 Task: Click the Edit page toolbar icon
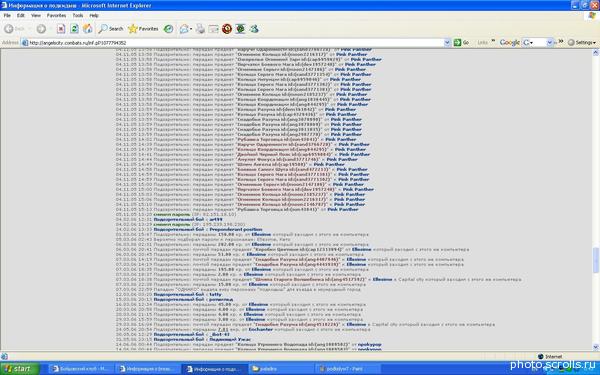(214, 29)
